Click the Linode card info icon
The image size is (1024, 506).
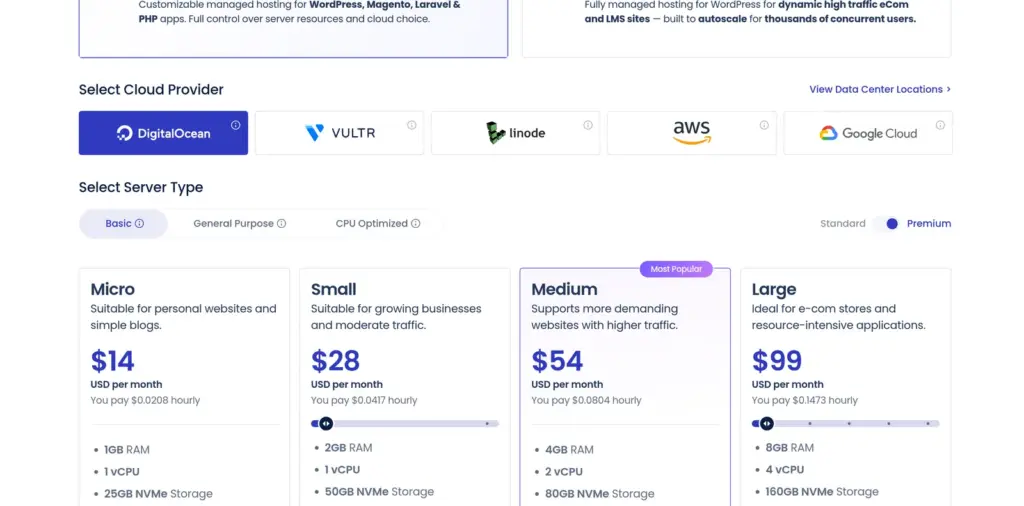[x=588, y=125]
